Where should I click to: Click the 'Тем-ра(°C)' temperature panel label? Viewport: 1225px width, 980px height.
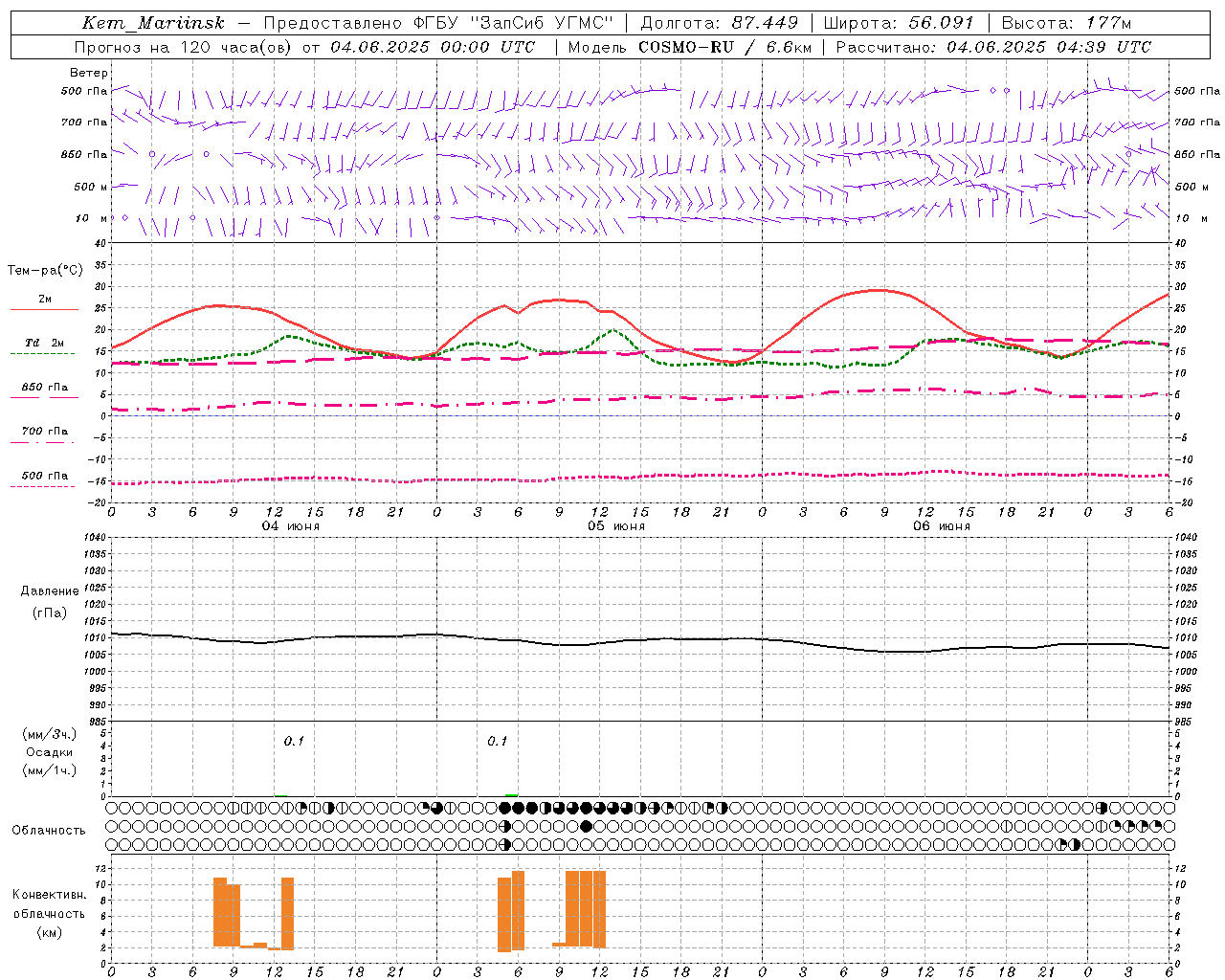(45, 271)
